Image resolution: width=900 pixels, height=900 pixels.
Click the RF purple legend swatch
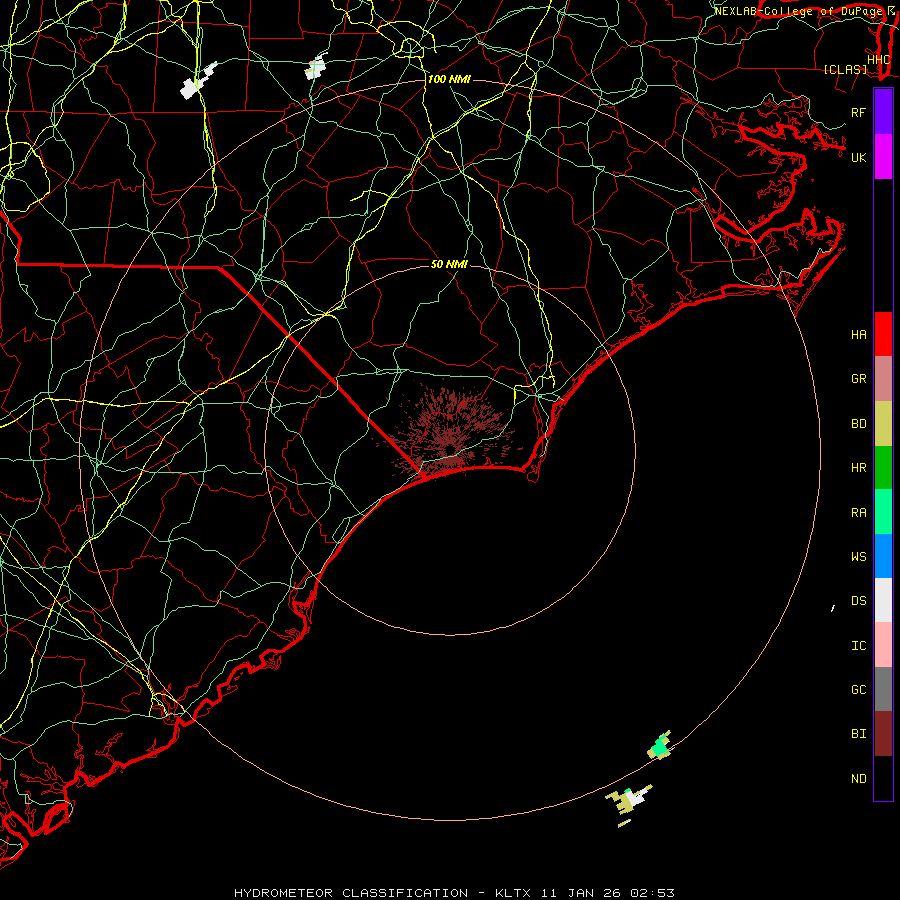[x=883, y=111]
